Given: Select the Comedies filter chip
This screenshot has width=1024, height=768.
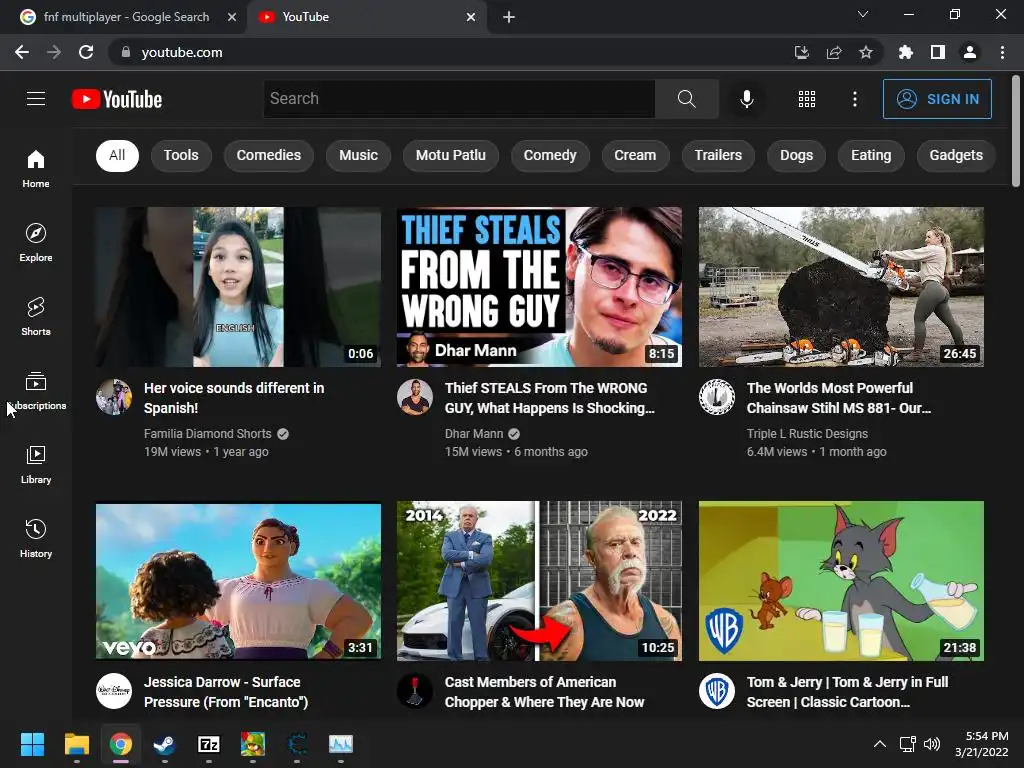Looking at the screenshot, I should (268, 155).
